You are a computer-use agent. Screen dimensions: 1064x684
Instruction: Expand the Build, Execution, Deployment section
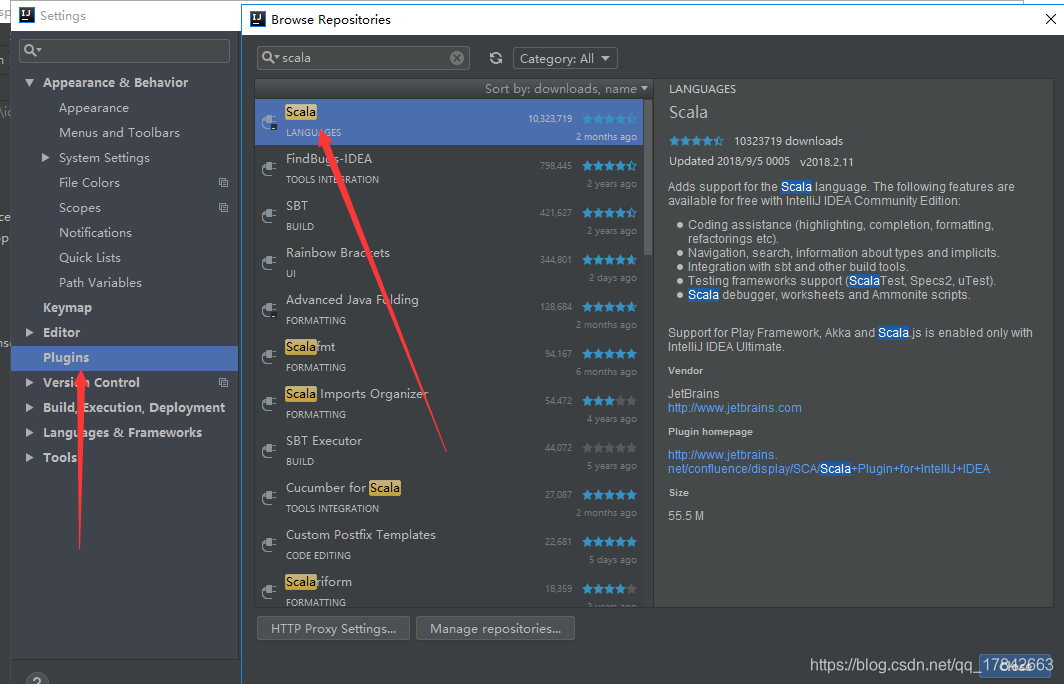[x=29, y=408]
